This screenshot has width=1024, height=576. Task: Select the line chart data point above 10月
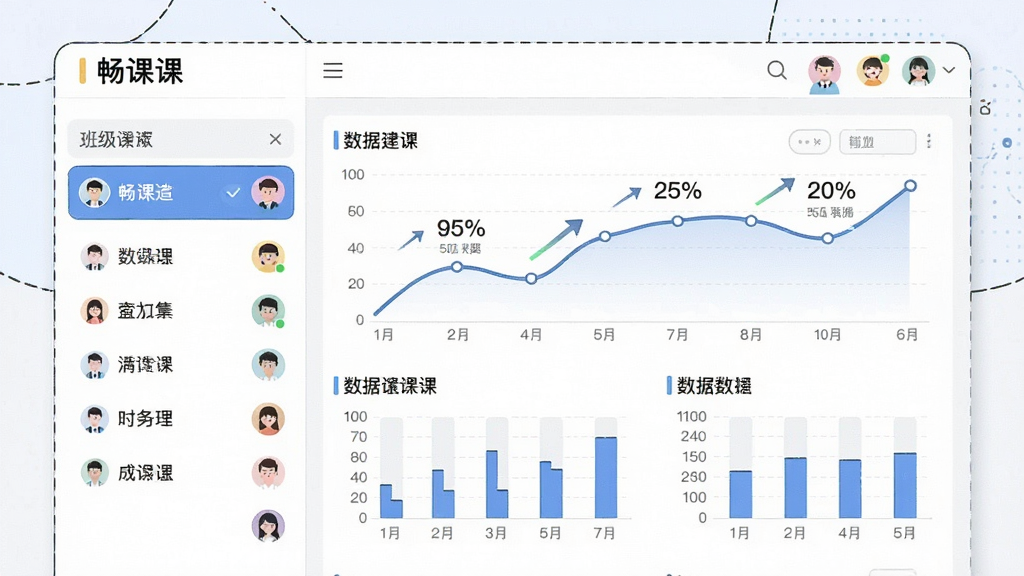pyautogui.click(x=827, y=238)
